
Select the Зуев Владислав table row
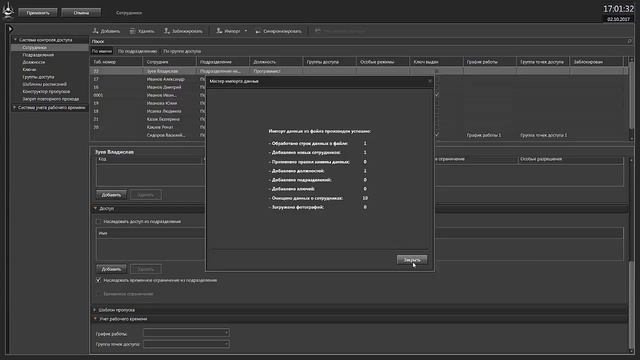[x=358, y=71]
